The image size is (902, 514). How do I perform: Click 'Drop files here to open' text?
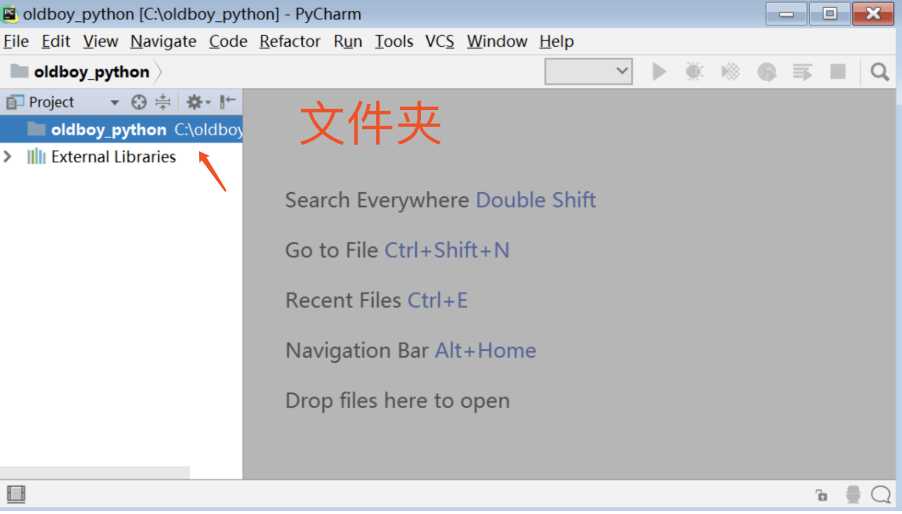[398, 401]
